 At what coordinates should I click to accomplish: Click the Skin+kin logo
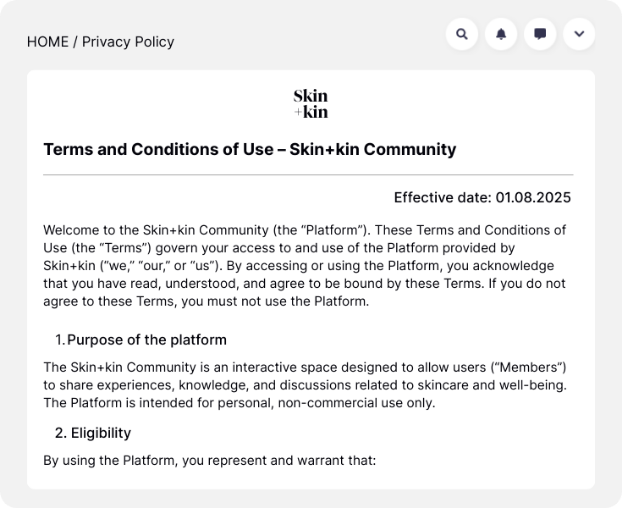310,104
